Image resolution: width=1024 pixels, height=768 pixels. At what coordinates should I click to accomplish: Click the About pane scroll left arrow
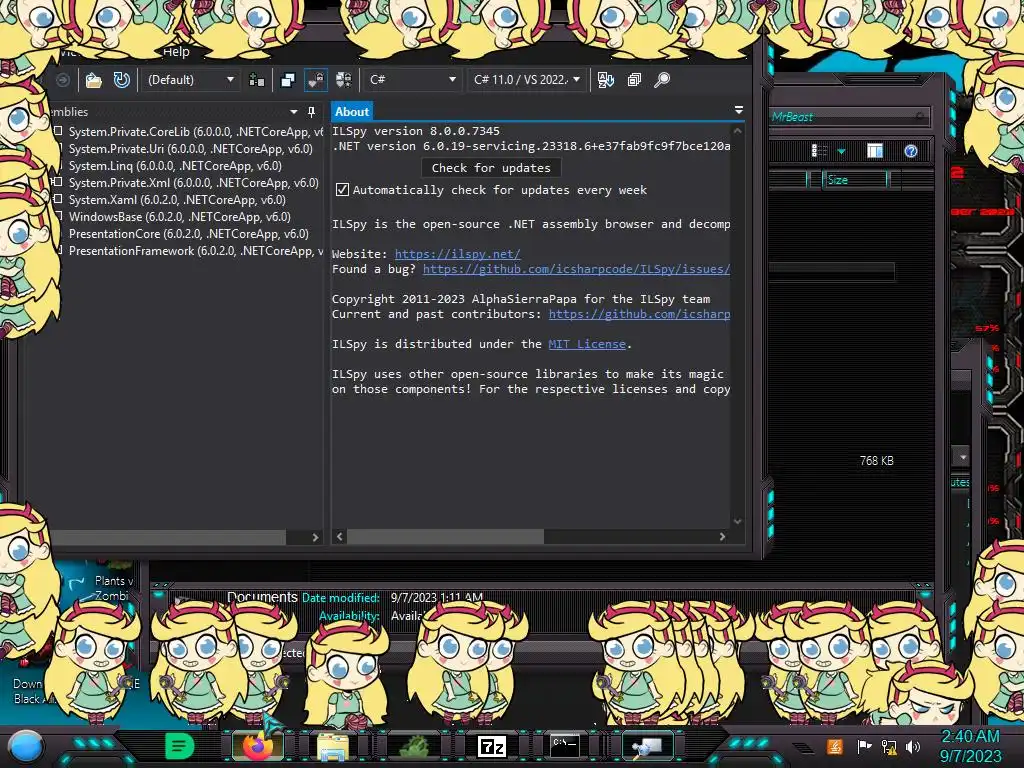pos(340,537)
